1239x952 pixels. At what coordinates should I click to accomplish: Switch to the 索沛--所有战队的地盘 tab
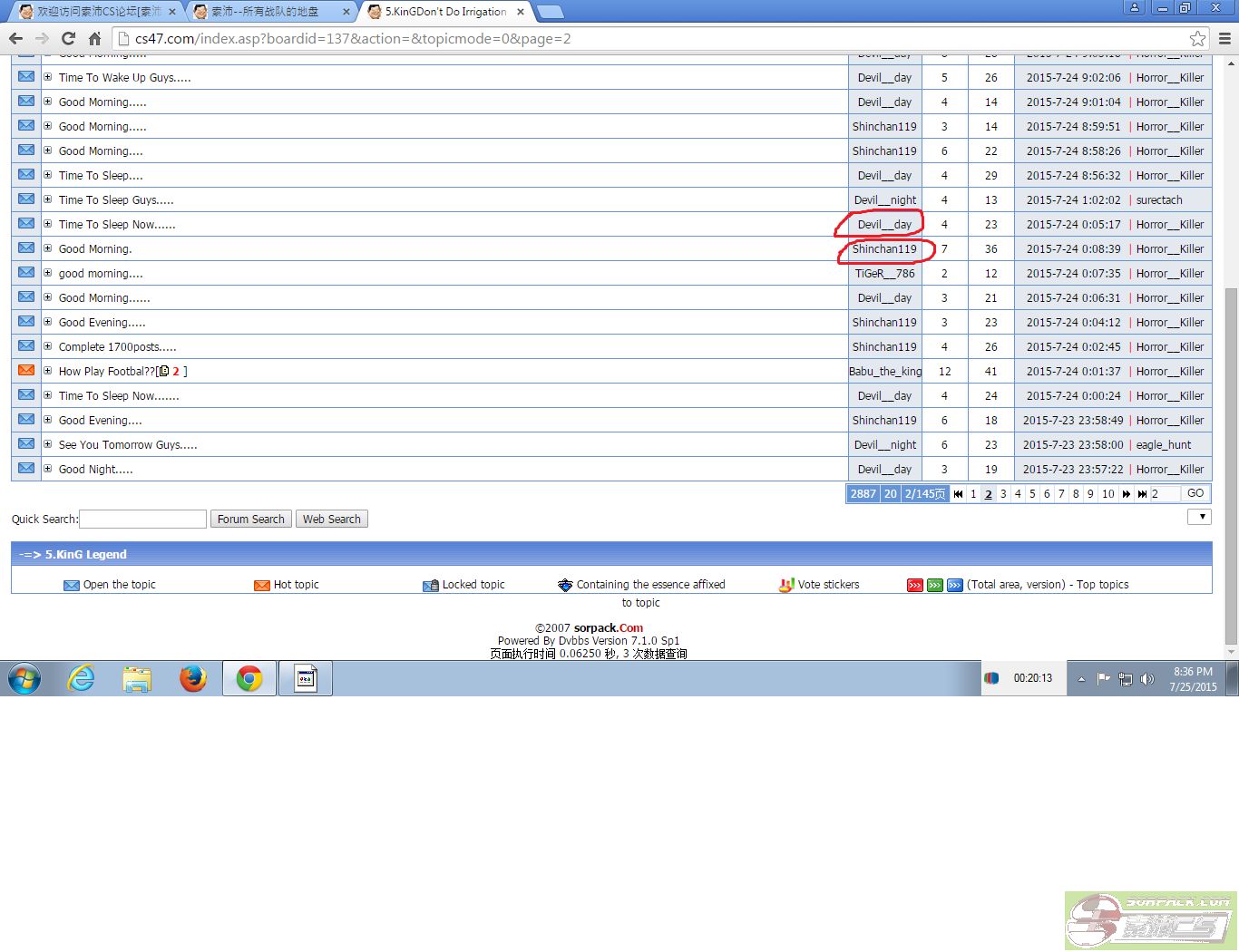click(x=270, y=12)
